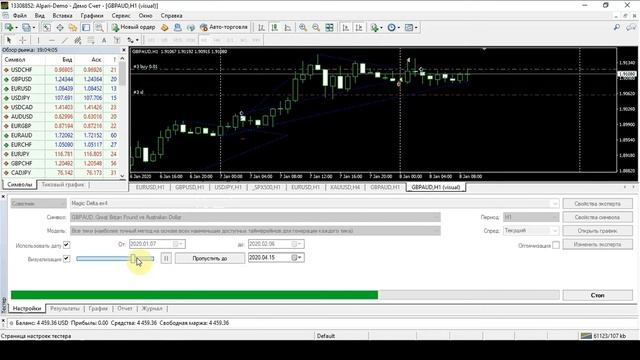640x360 pixels.
Task: Click the visualization speed slider
Action: [115, 258]
